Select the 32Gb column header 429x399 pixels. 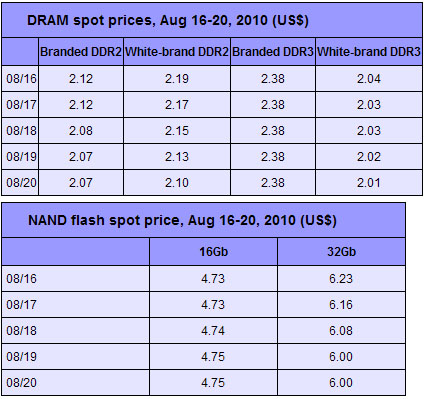click(341, 252)
